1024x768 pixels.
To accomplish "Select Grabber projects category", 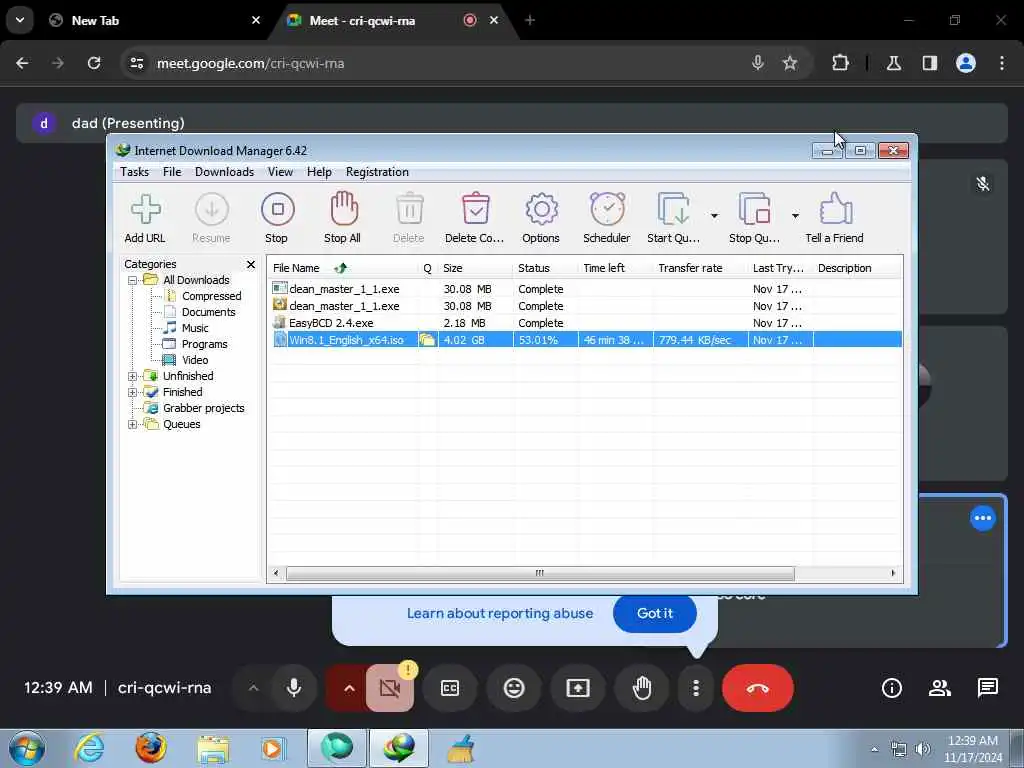I will (204, 408).
